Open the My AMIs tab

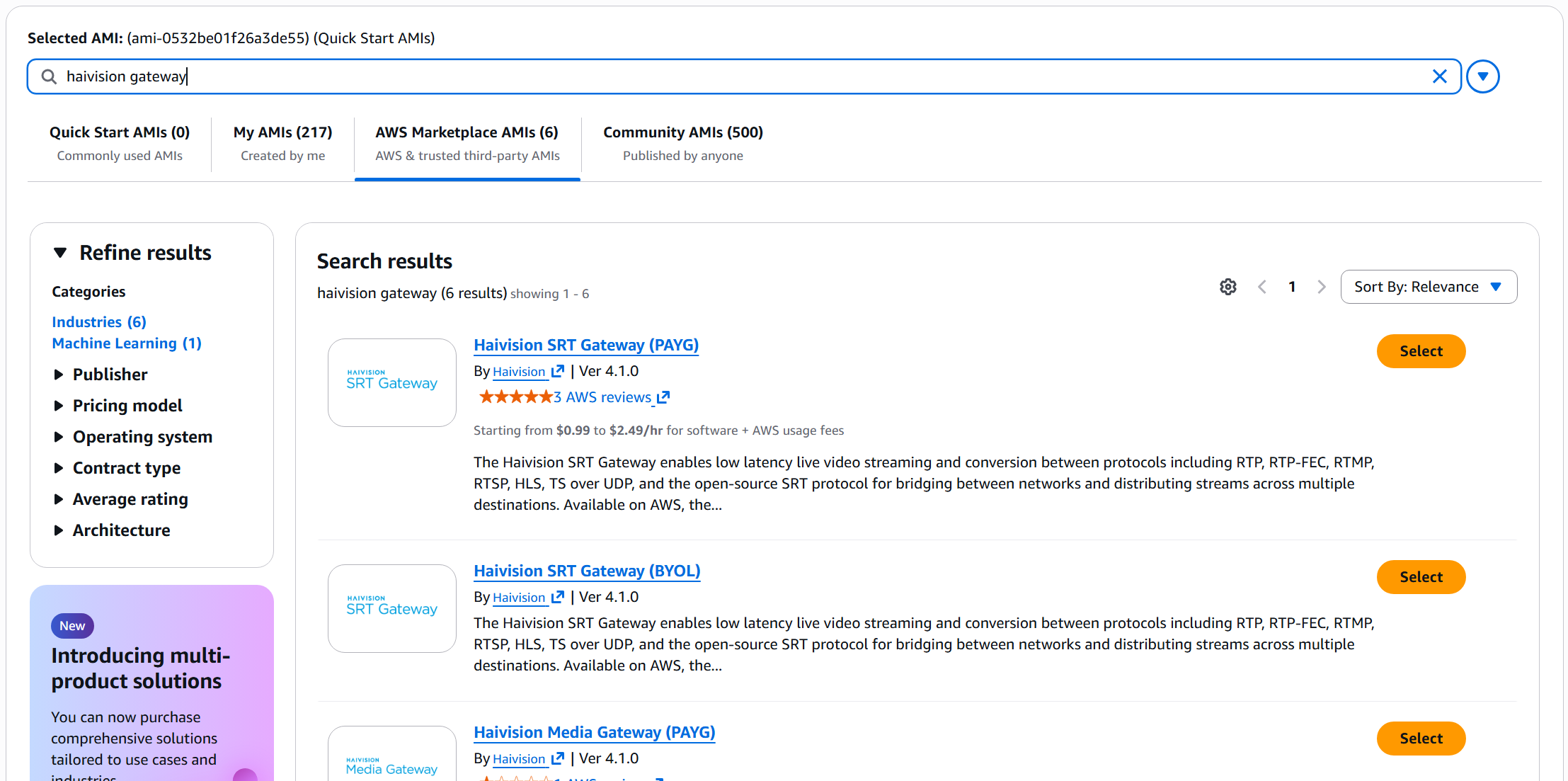pyautogui.click(x=282, y=132)
